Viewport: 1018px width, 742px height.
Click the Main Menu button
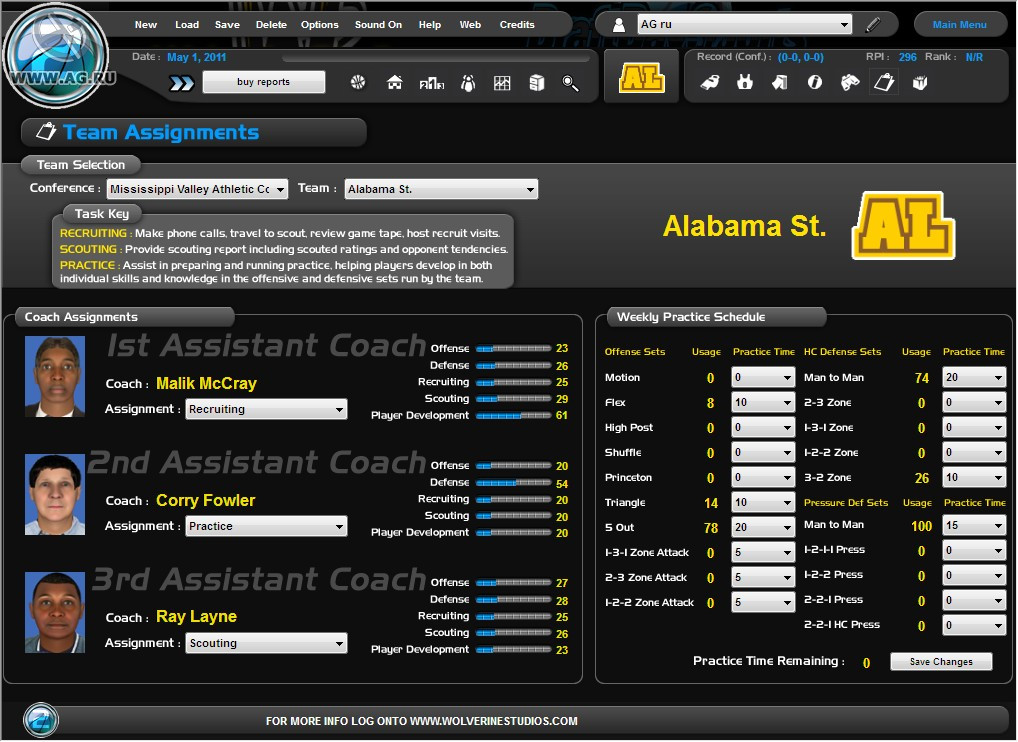tap(959, 25)
